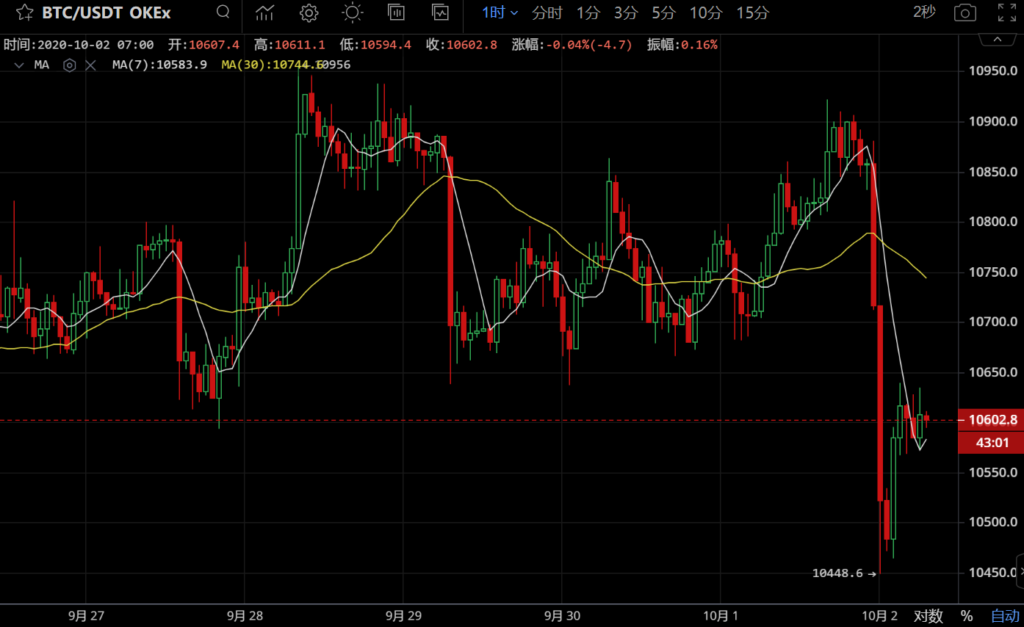The width and height of the screenshot is (1024, 627).
Task: Click the 振幅 0.16% readout
Action: pos(682,45)
